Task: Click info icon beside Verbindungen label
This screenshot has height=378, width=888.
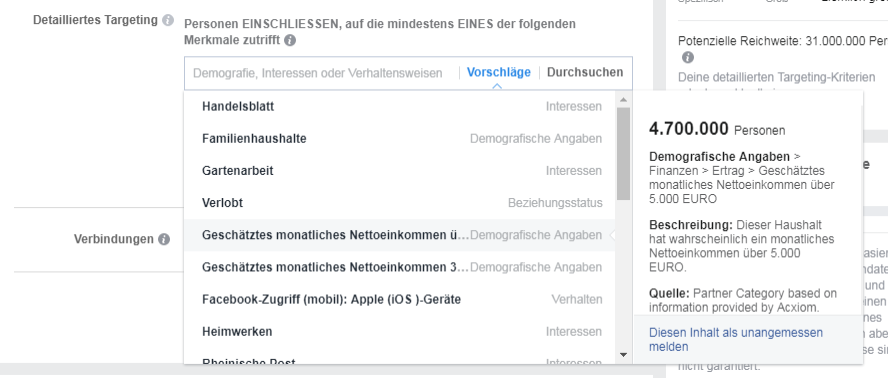Action: click(164, 239)
